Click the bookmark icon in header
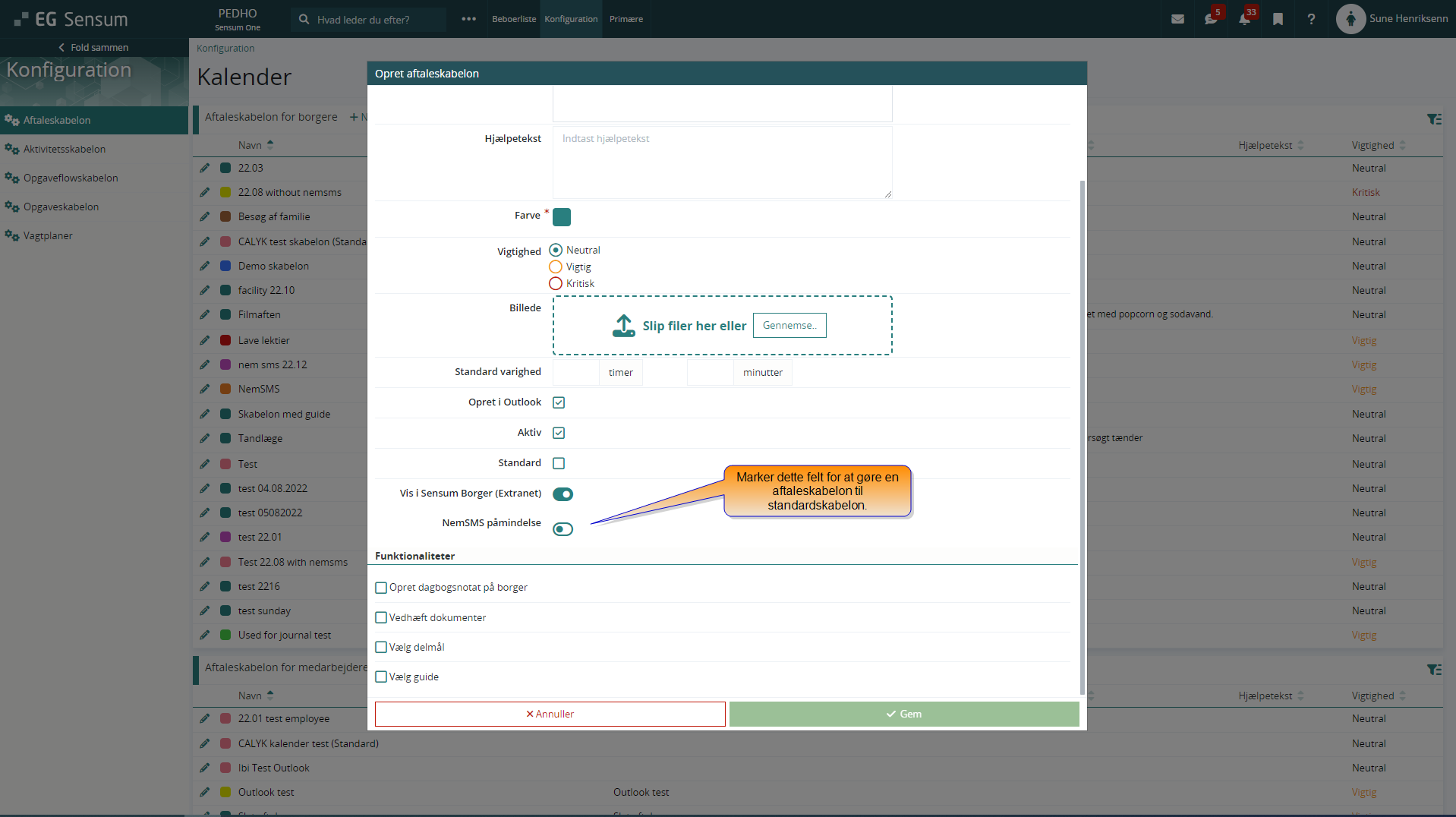 click(1278, 19)
